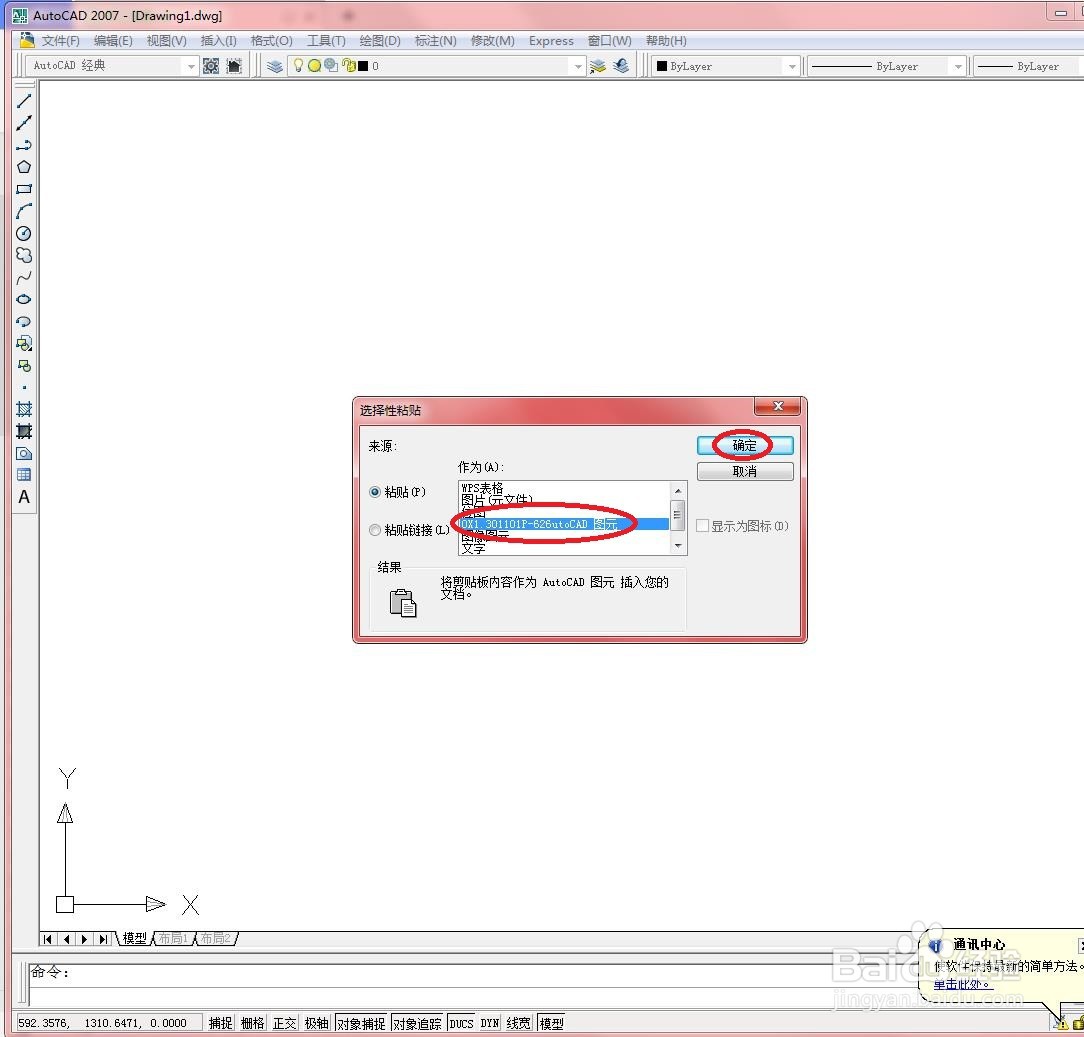This screenshot has width=1084, height=1037.
Task: Open the ByLayer color control dropdown
Action: pos(792,66)
